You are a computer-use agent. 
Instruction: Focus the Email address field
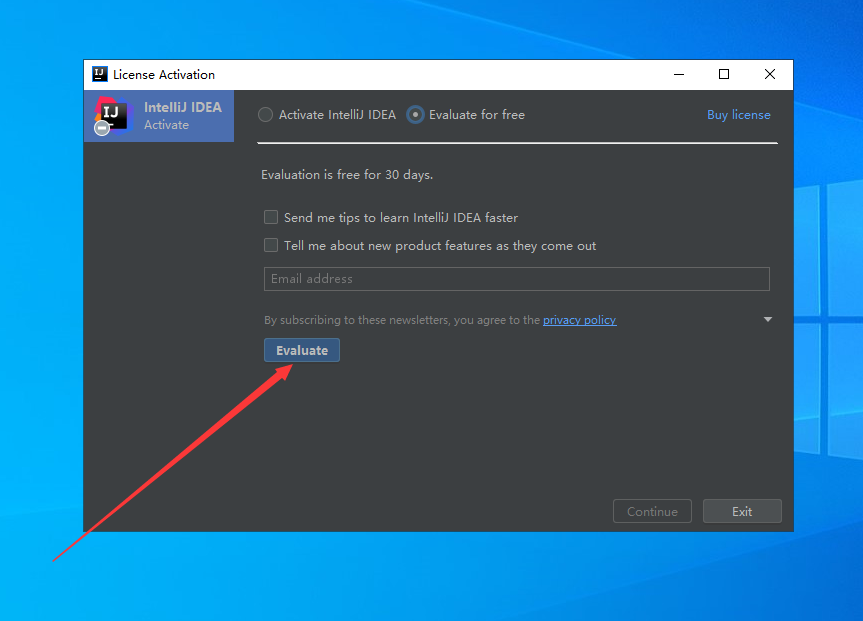[516, 279]
